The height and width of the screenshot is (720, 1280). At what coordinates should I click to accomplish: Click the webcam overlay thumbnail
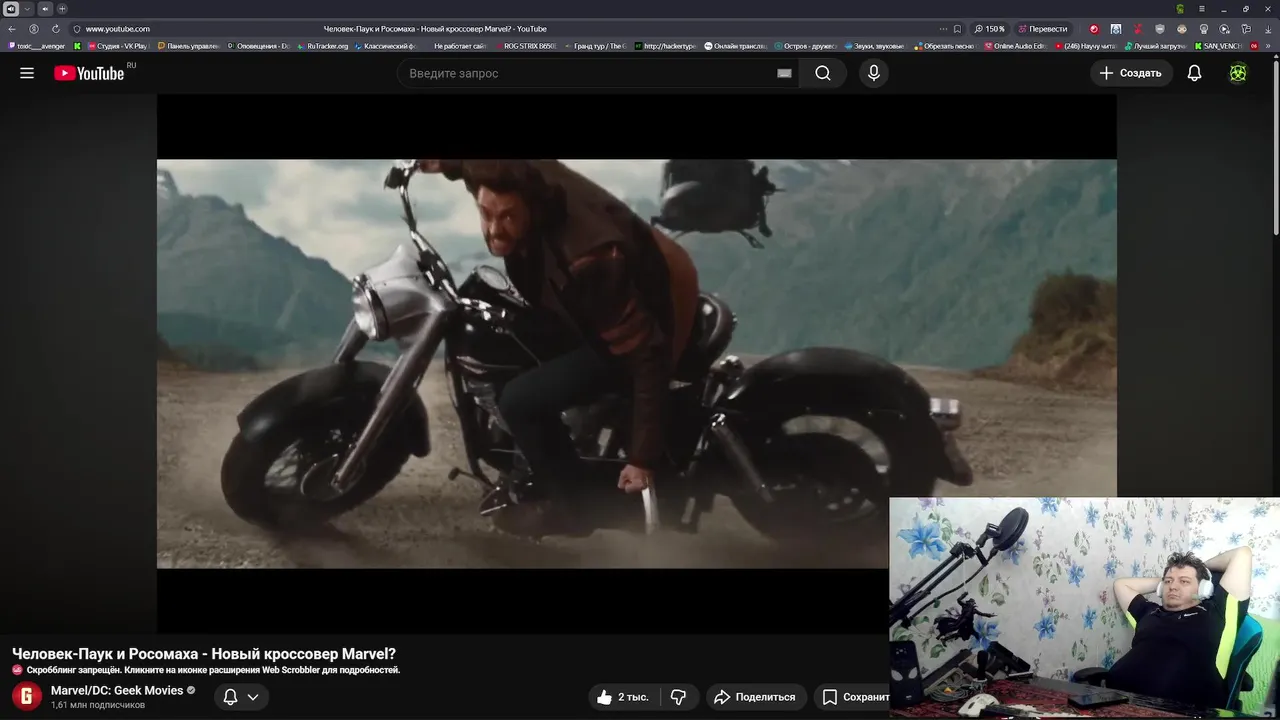[1084, 608]
